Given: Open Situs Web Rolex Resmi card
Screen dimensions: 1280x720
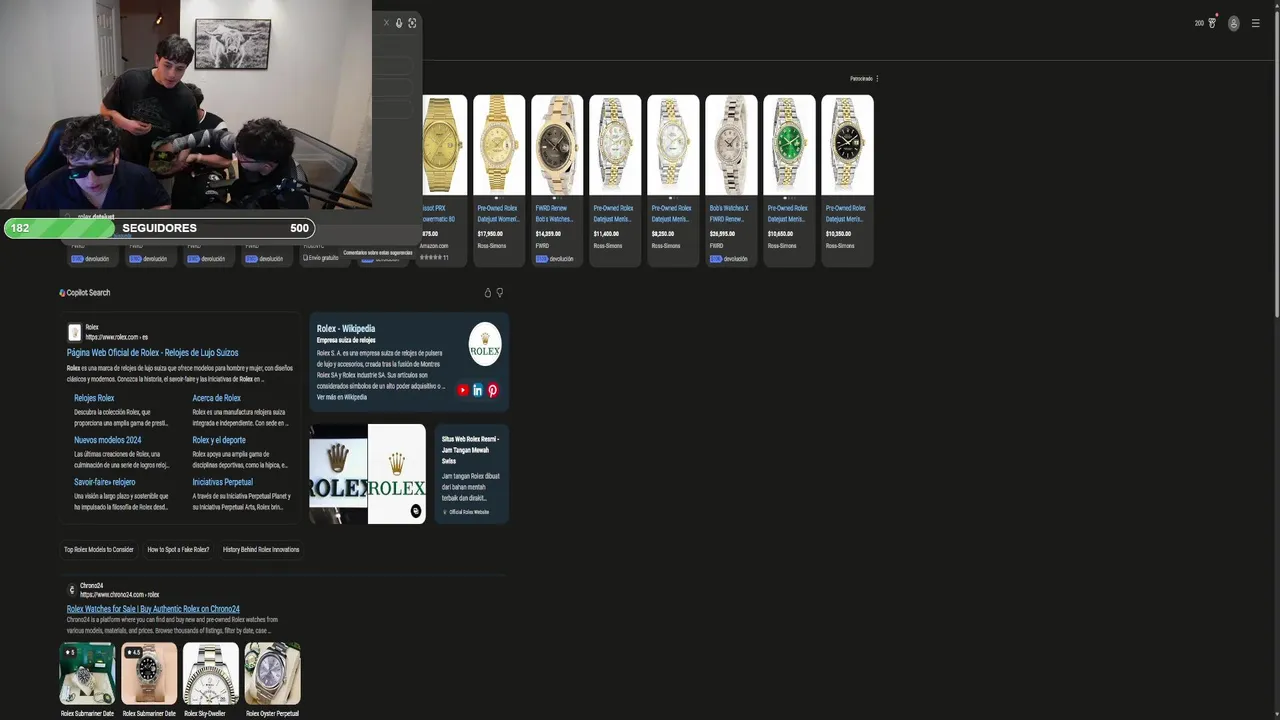Looking at the screenshot, I should click(x=471, y=474).
